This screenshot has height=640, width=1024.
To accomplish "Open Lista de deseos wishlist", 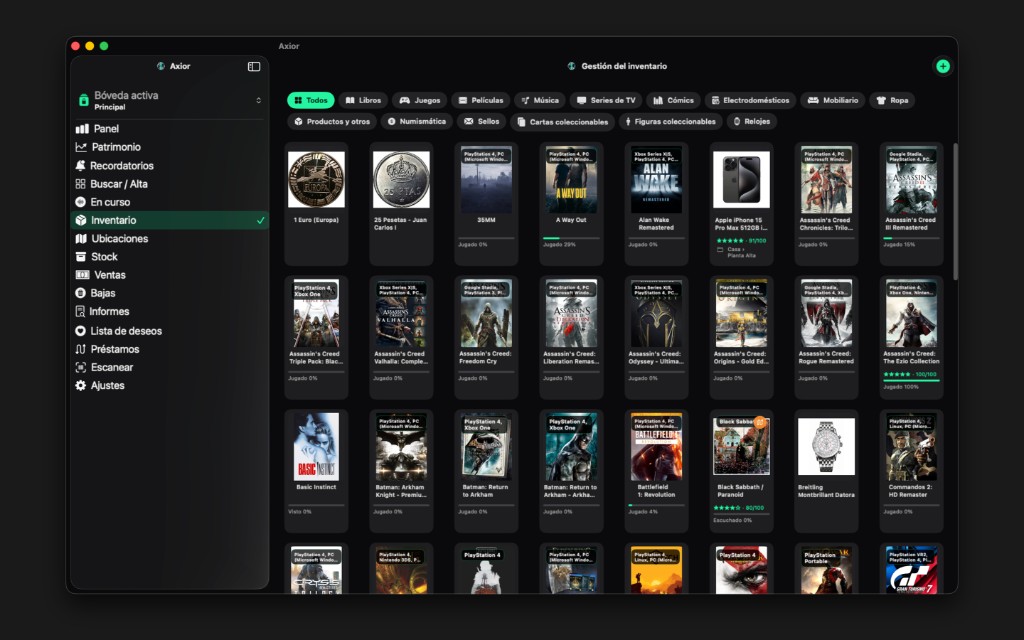I will click(170, 330).
